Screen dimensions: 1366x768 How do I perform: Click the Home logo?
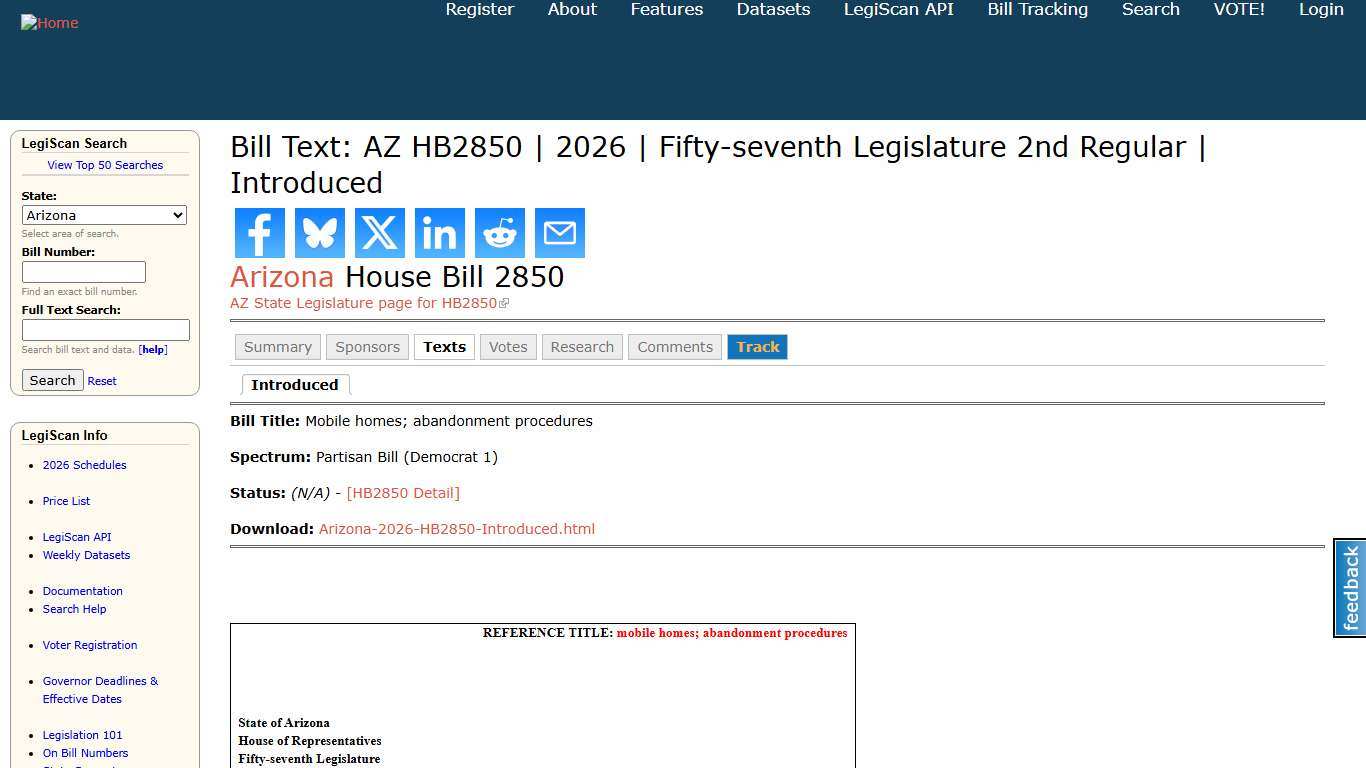pyautogui.click(x=49, y=22)
